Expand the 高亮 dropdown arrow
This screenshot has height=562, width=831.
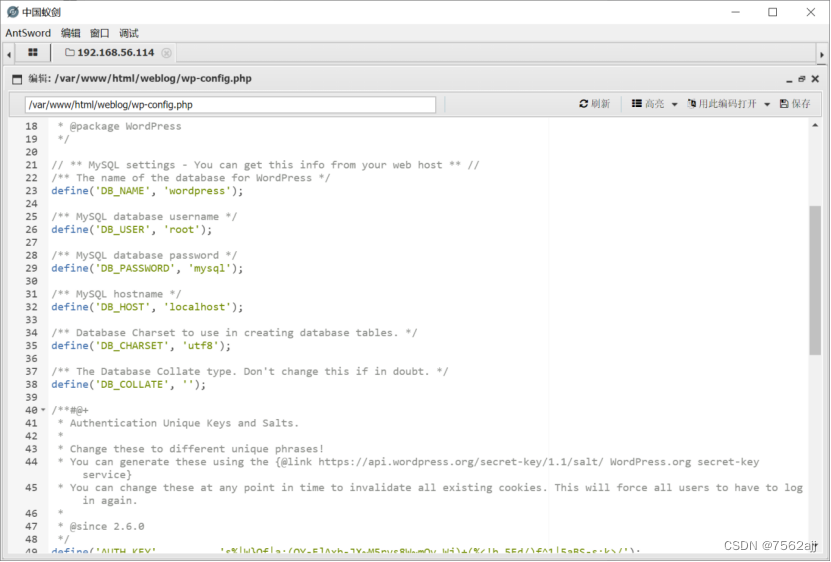coord(675,104)
